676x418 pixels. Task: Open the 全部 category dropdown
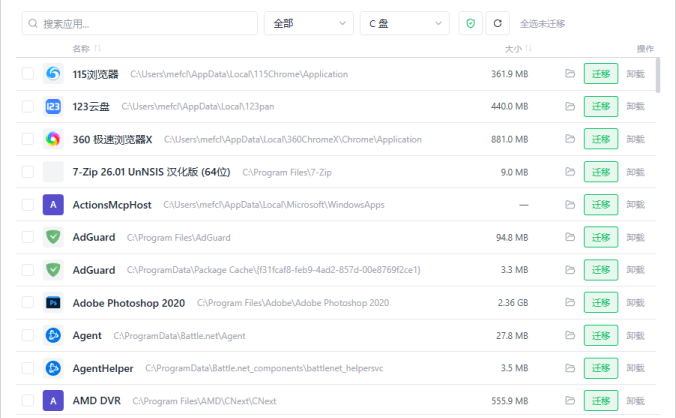pos(309,23)
